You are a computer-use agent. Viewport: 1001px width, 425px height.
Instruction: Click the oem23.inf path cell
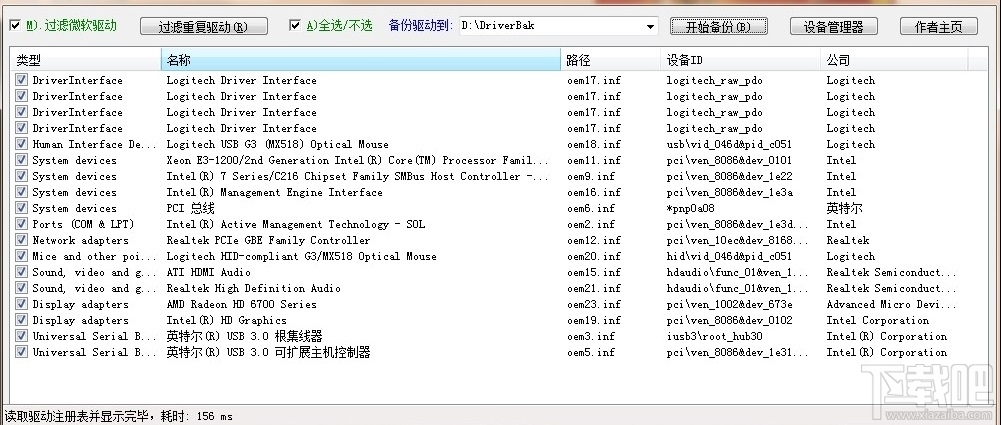594,304
